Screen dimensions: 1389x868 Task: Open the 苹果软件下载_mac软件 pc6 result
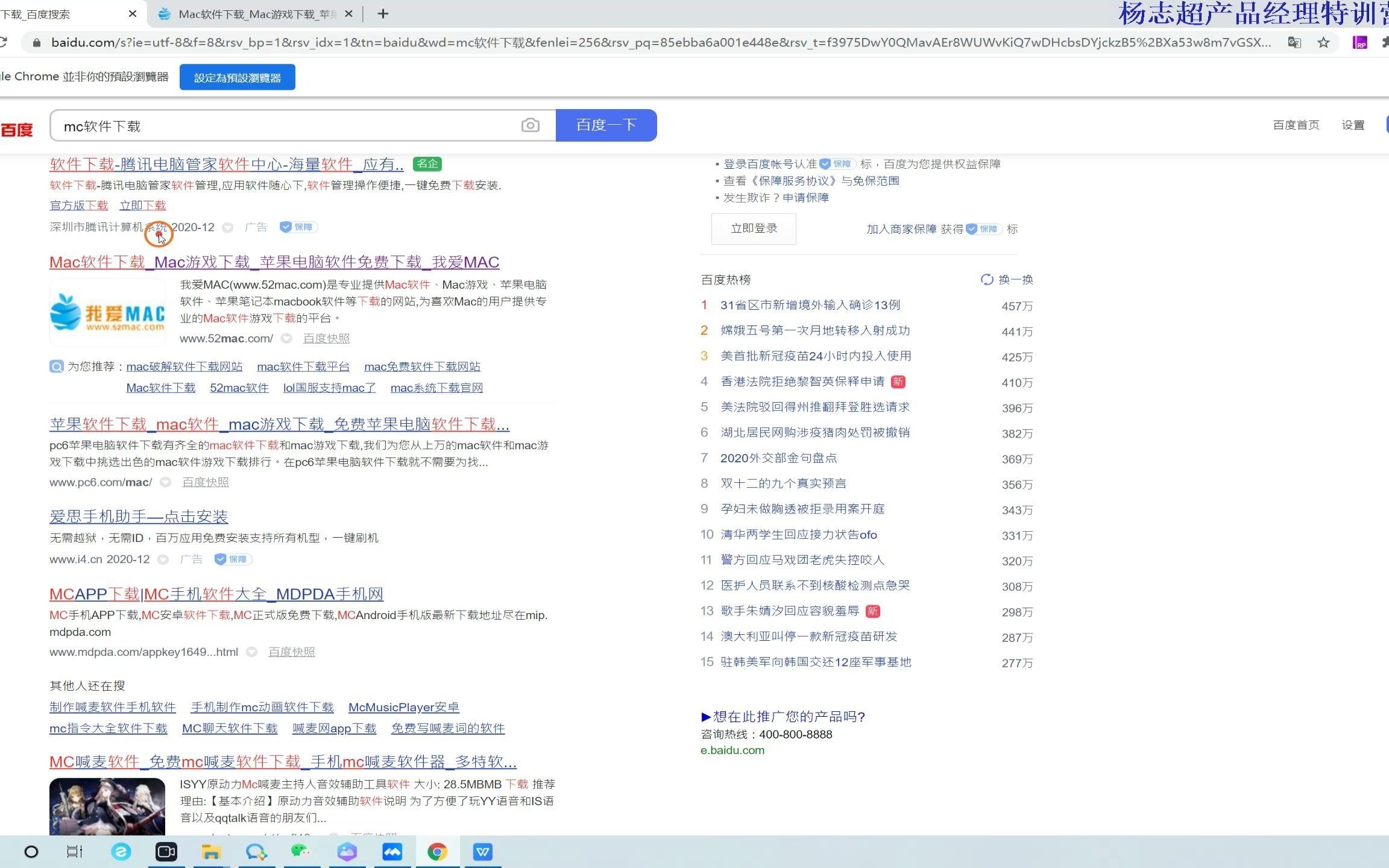coord(279,424)
